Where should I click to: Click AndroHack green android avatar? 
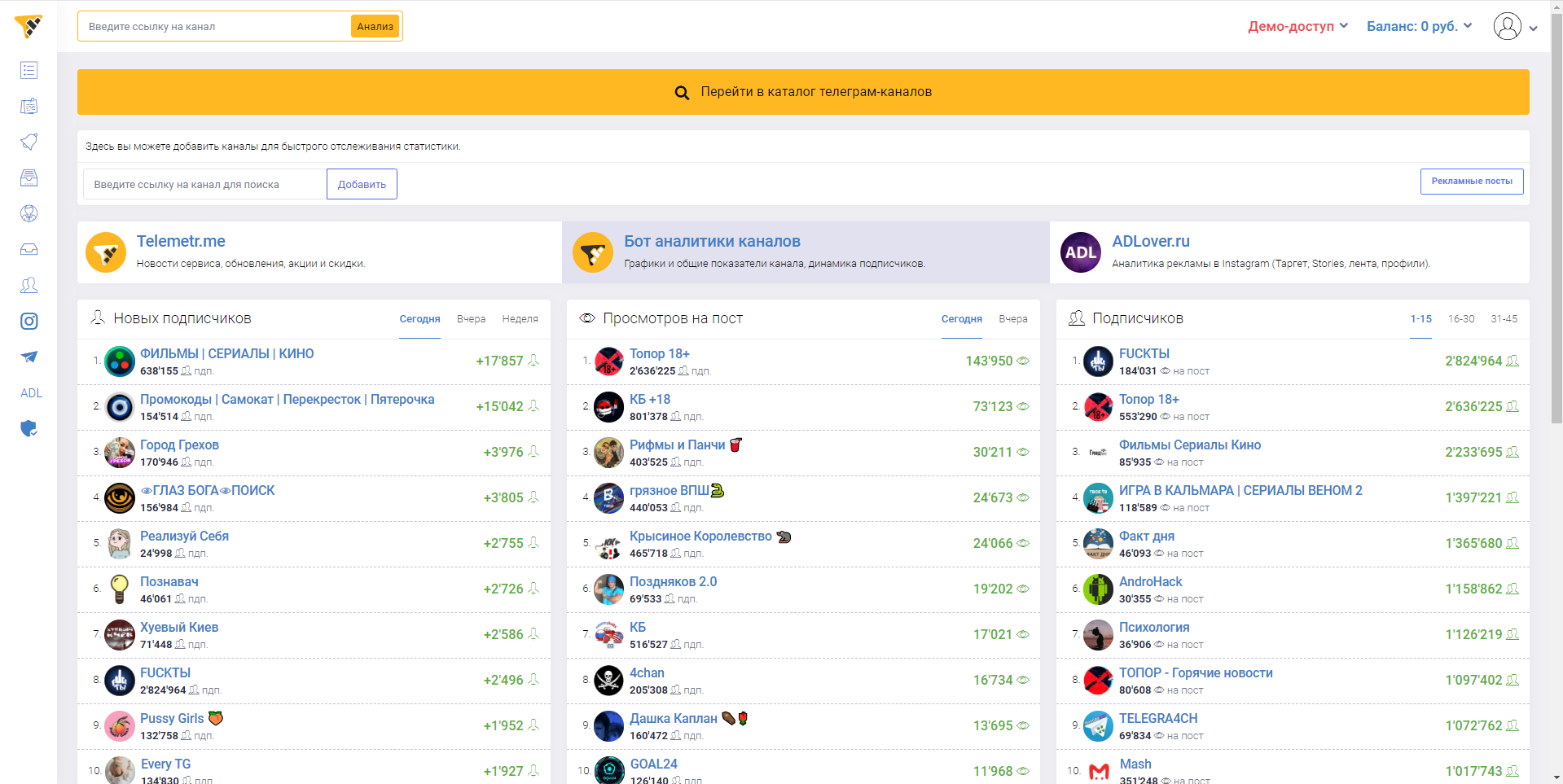pos(1098,589)
